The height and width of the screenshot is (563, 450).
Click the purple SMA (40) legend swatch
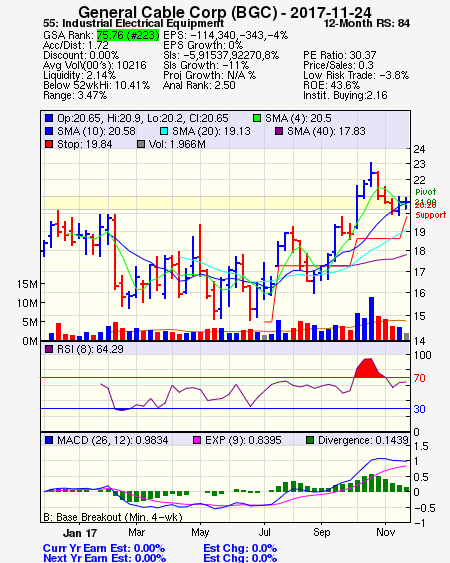[x=279, y=131]
